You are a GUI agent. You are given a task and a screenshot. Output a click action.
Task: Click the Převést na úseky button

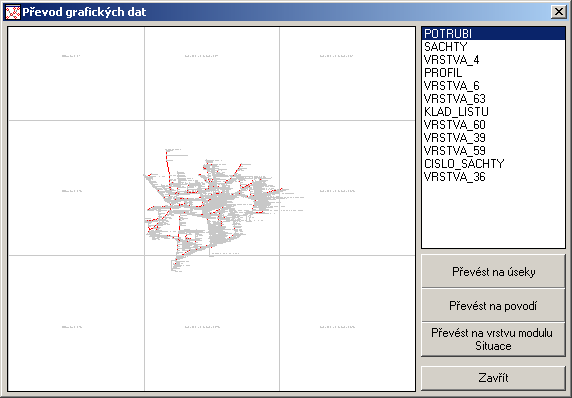tap(493, 271)
